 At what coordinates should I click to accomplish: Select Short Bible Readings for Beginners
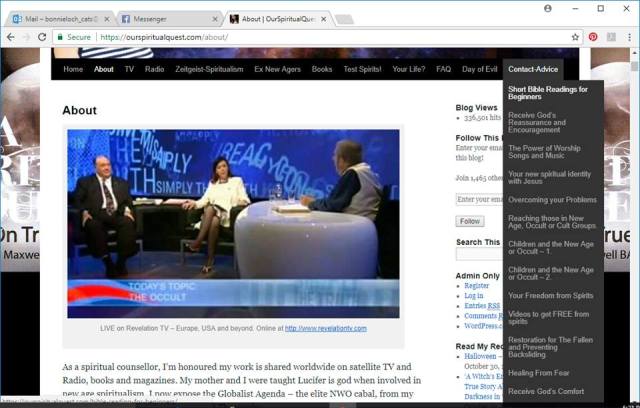(x=548, y=93)
